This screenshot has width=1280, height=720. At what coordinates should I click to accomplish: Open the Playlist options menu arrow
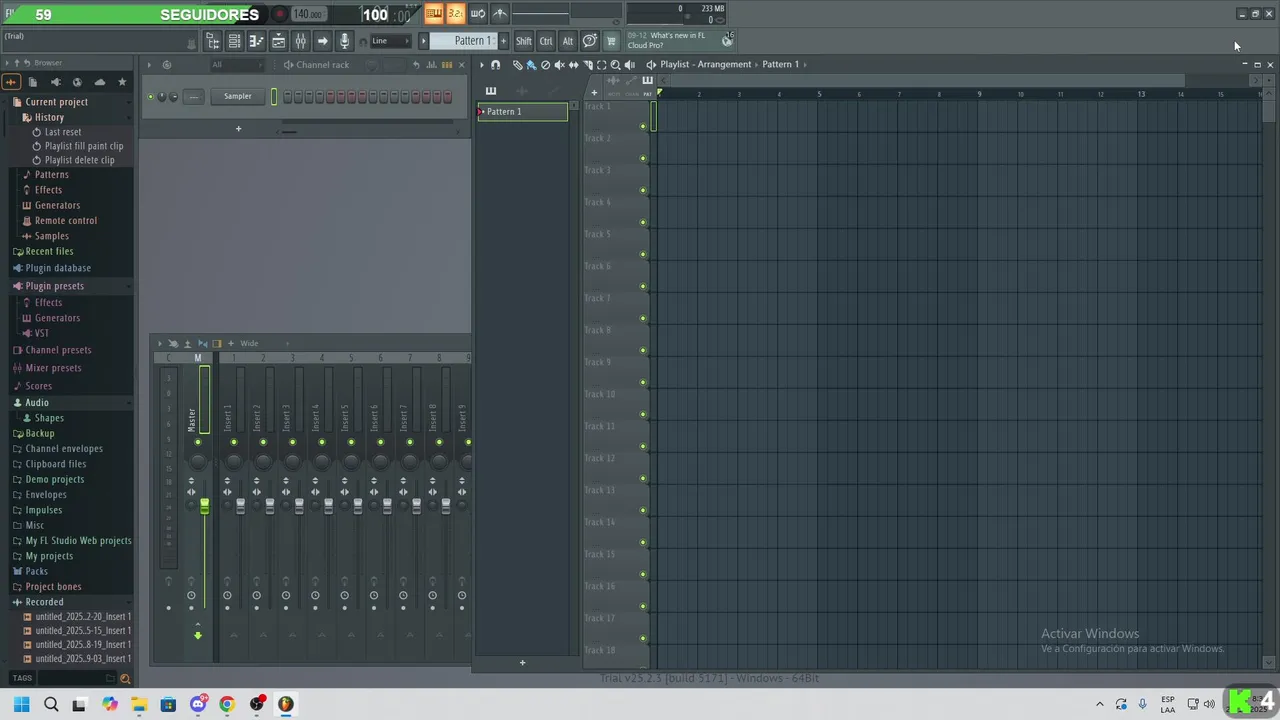482,65
